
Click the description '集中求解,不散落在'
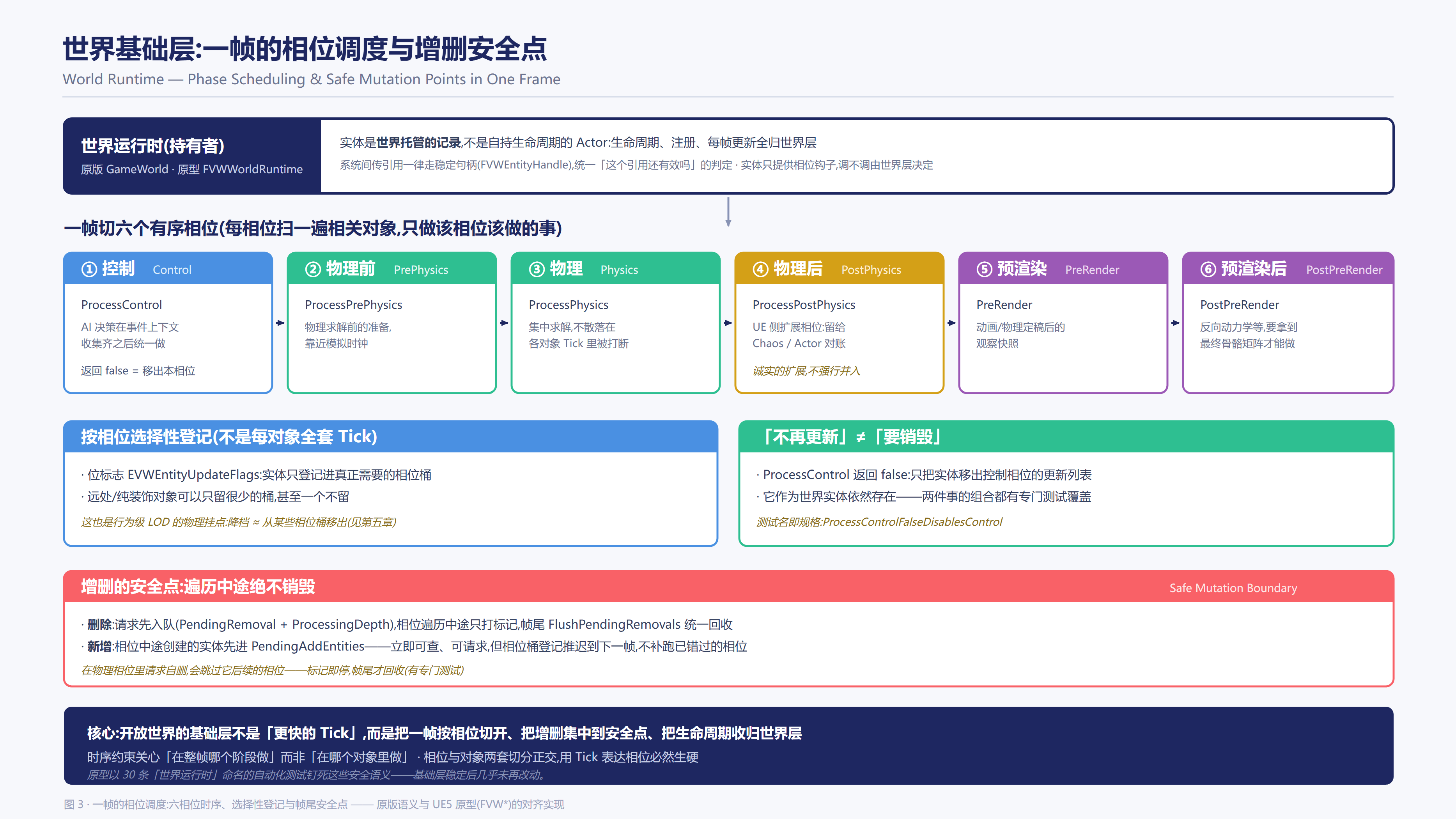572,327
